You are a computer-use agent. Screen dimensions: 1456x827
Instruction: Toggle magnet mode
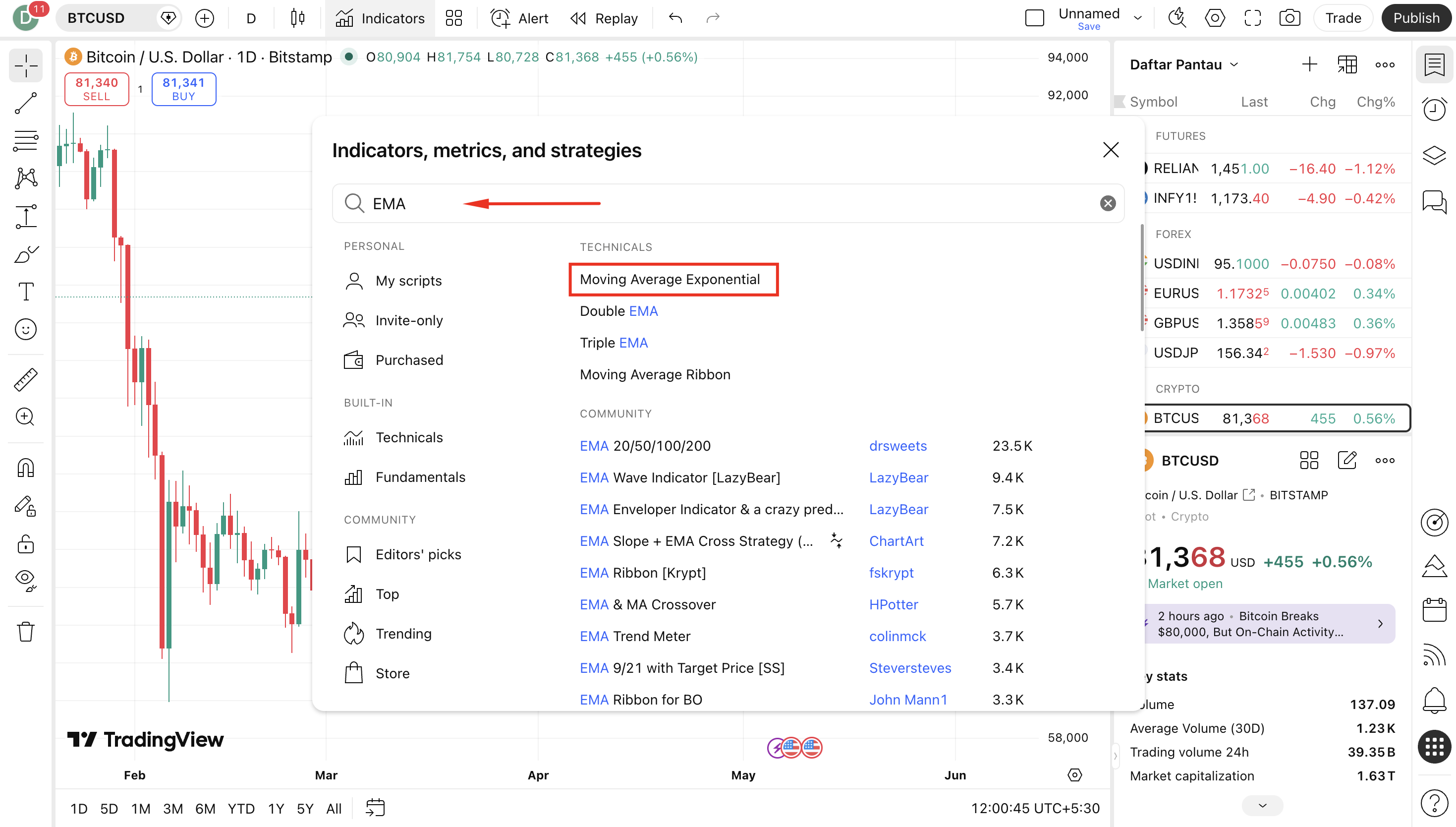coord(26,468)
